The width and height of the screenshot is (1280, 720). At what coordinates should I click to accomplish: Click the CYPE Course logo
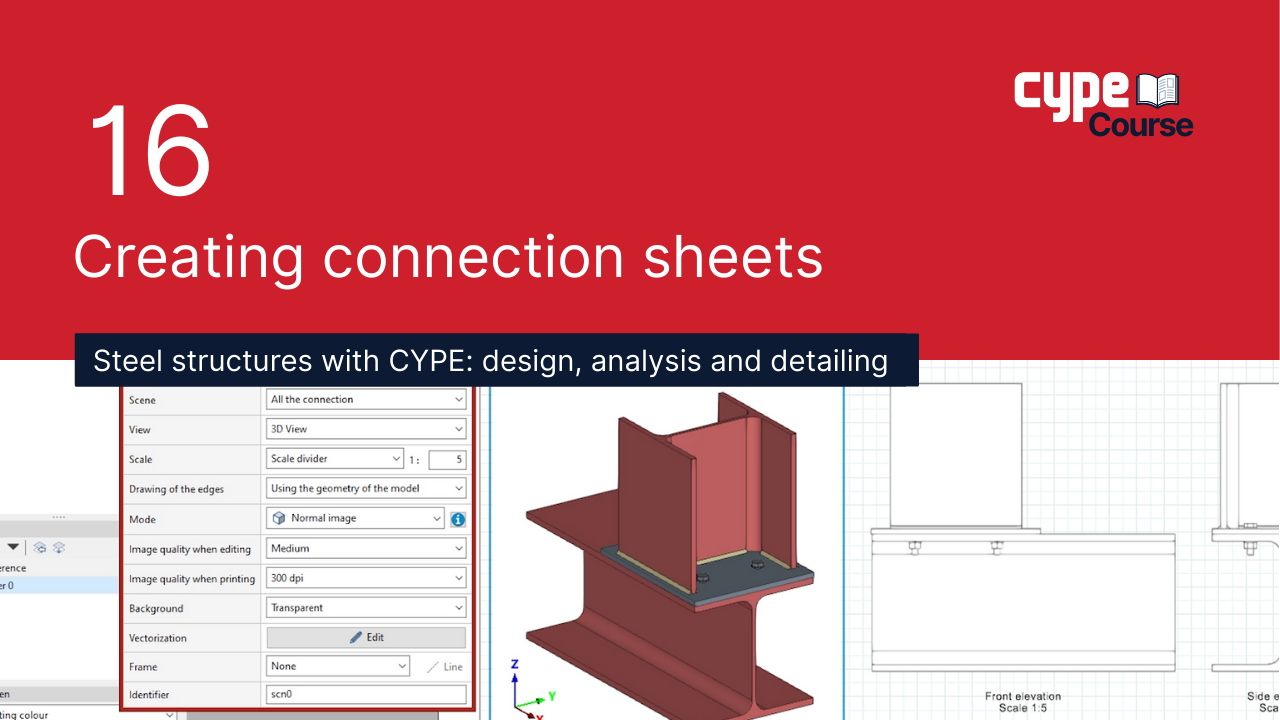(x=1104, y=103)
